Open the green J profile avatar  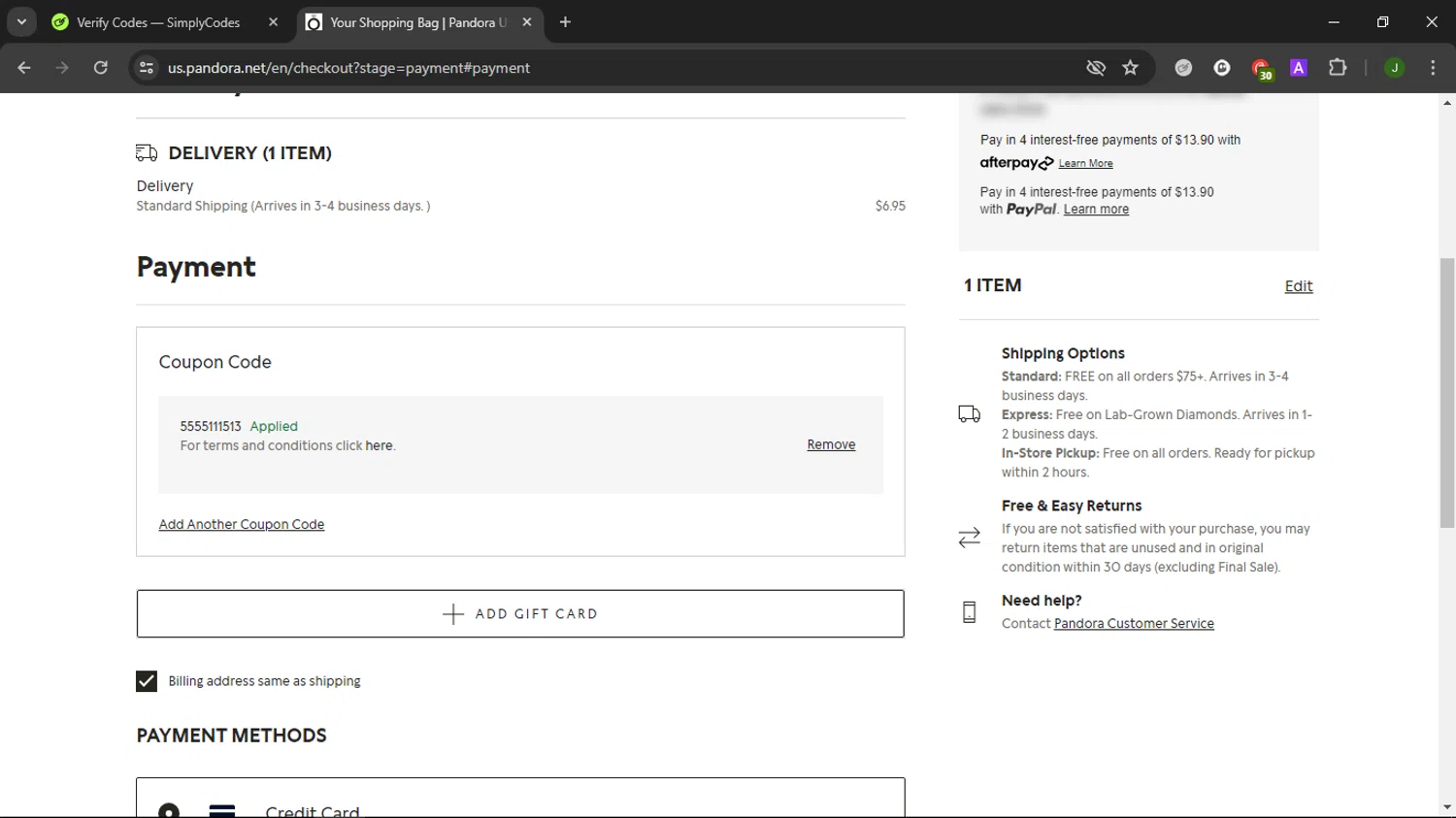1395,68
